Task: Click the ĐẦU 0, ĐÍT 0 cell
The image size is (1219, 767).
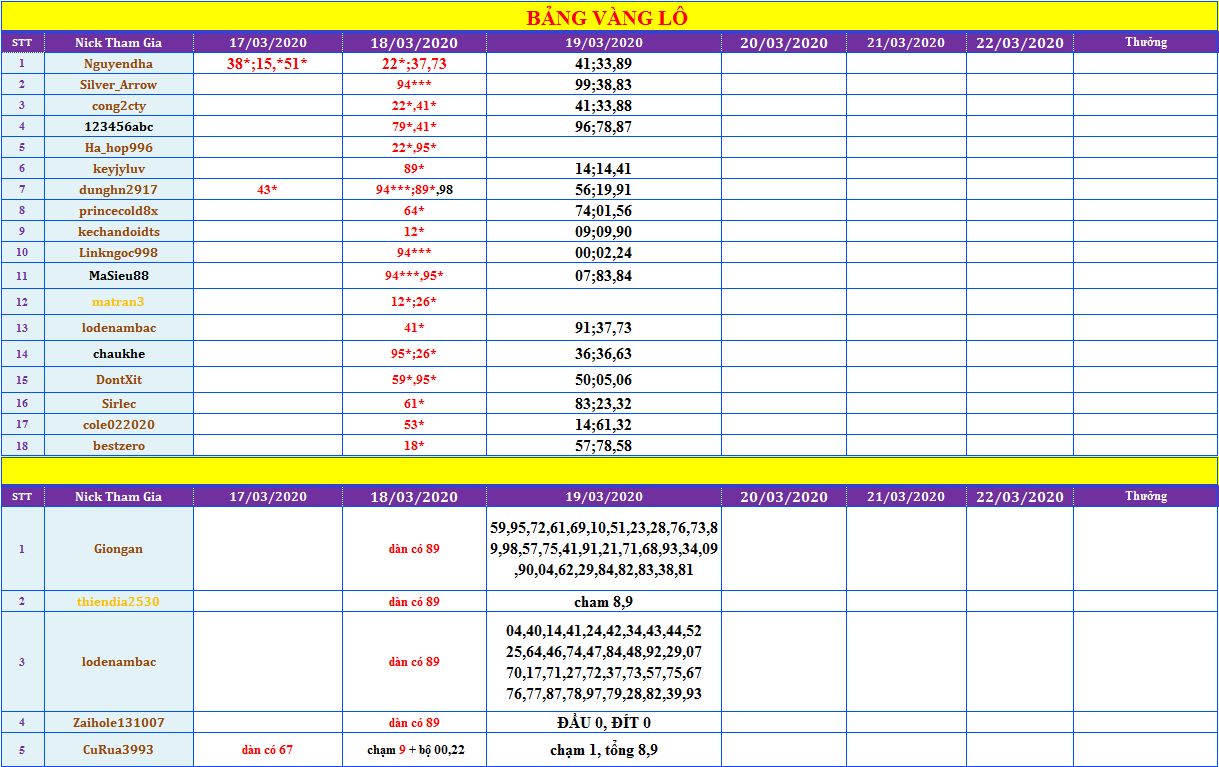Action: pyautogui.click(x=603, y=722)
